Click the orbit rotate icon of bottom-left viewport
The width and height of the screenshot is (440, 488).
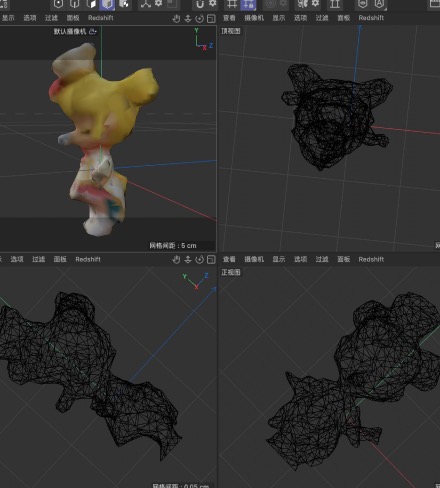click(199, 260)
